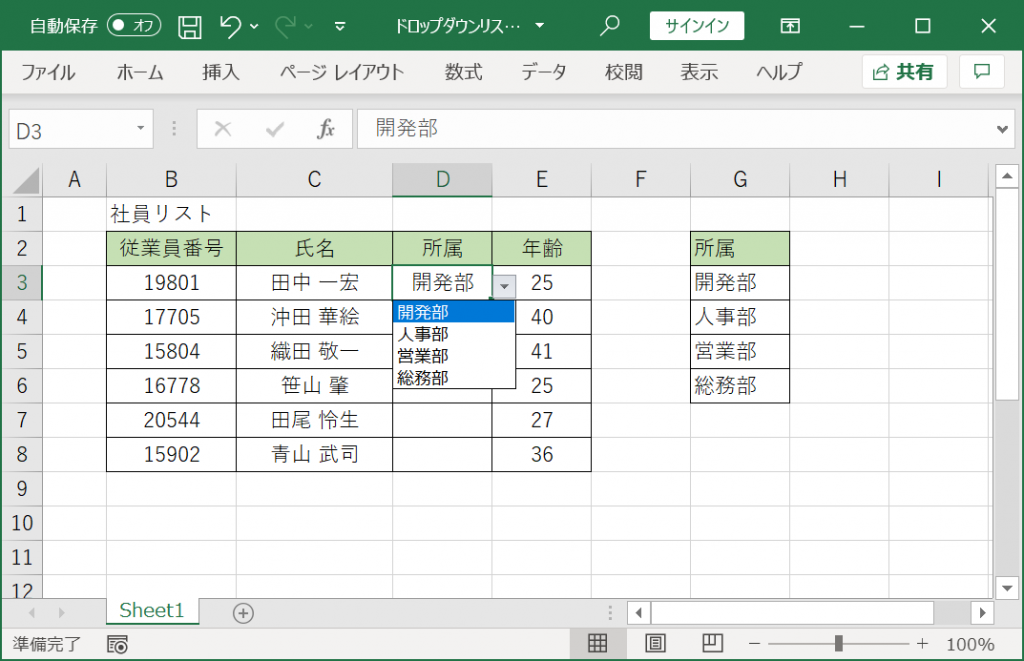Click the zoom slider handle
The width and height of the screenshot is (1024, 661).
839,644
